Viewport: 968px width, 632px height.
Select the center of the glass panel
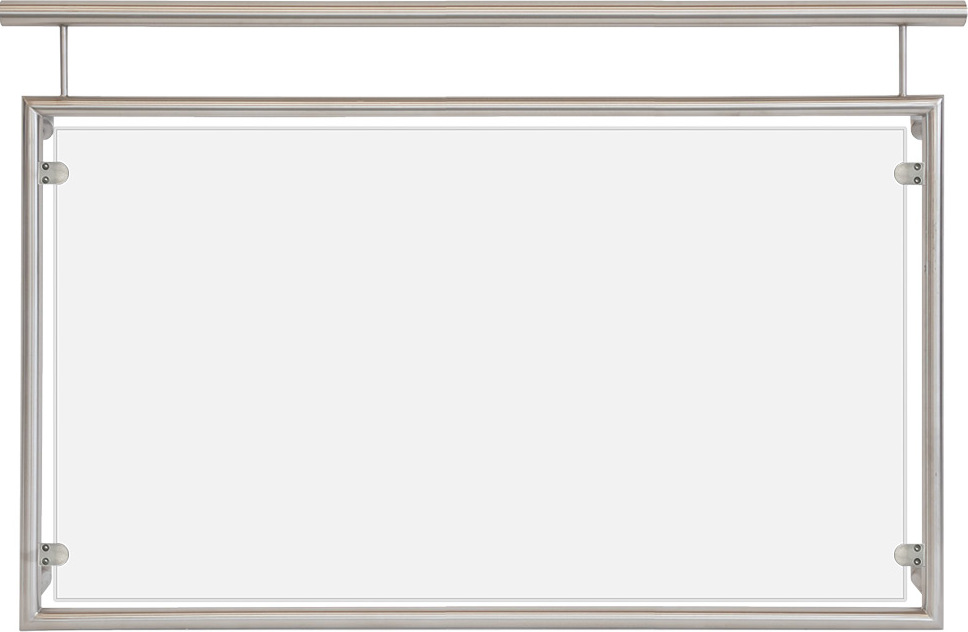point(480,364)
